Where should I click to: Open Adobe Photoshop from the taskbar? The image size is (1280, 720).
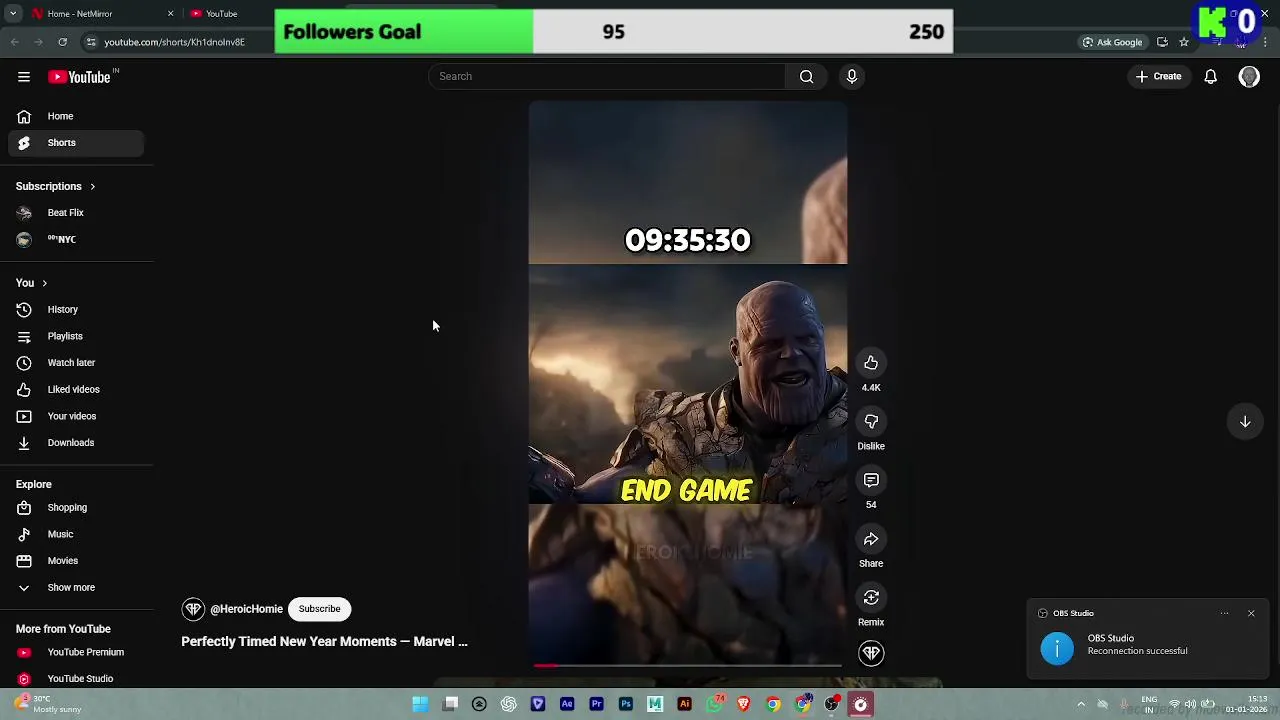tap(626, 704)
